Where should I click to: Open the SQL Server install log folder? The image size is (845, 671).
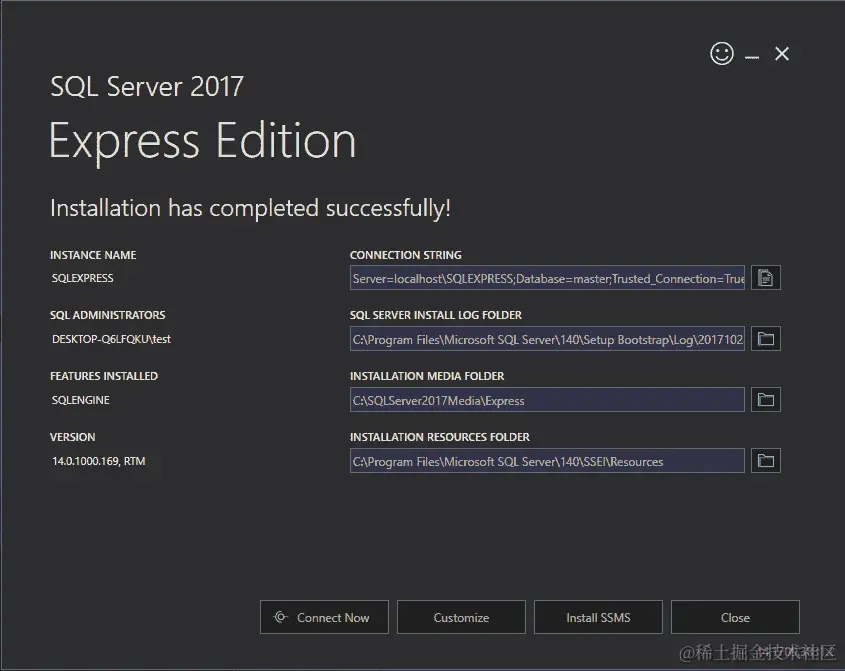766,338
